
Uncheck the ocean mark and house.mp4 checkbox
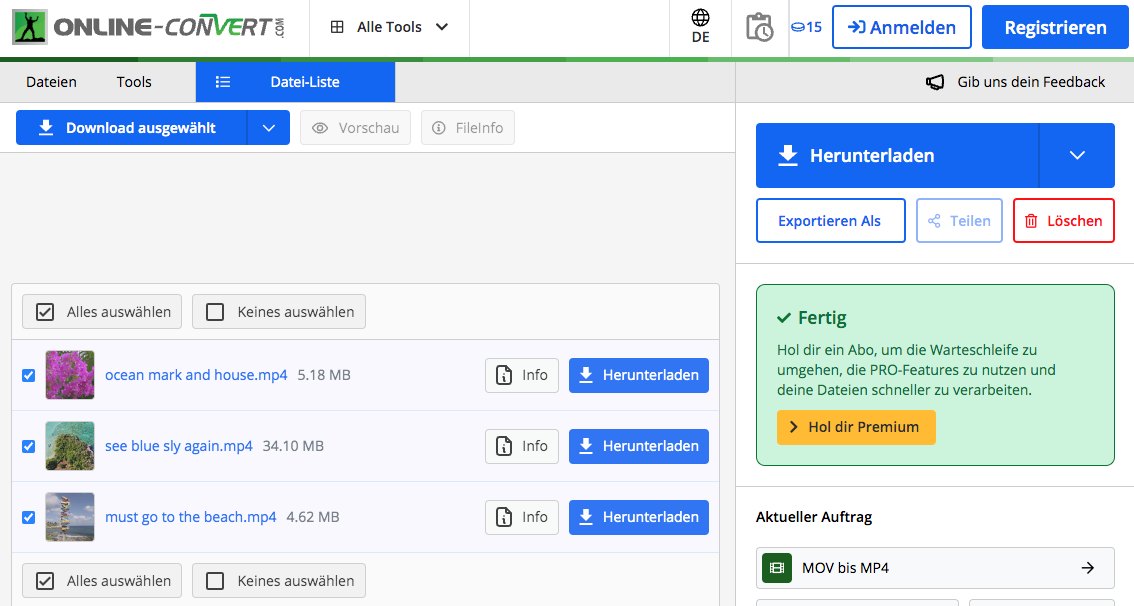(x=29, y=375)
